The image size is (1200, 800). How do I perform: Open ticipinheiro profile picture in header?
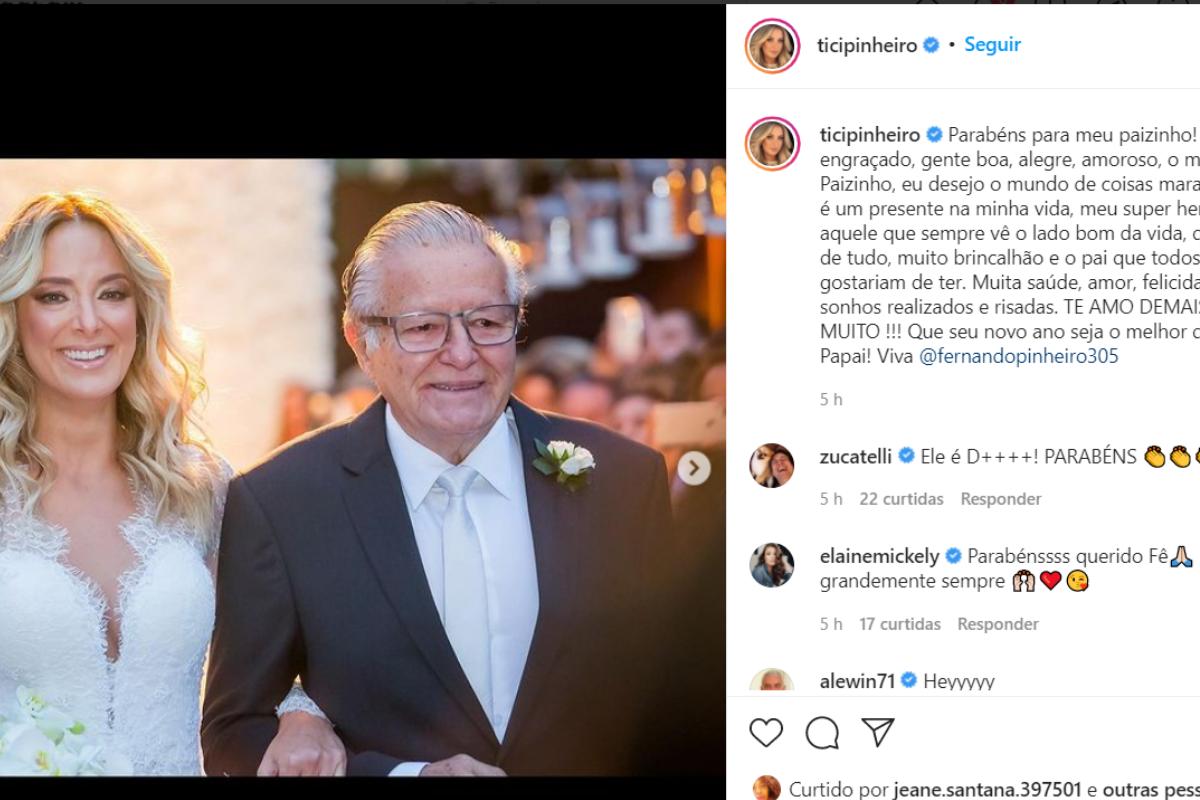click(772, 46)
